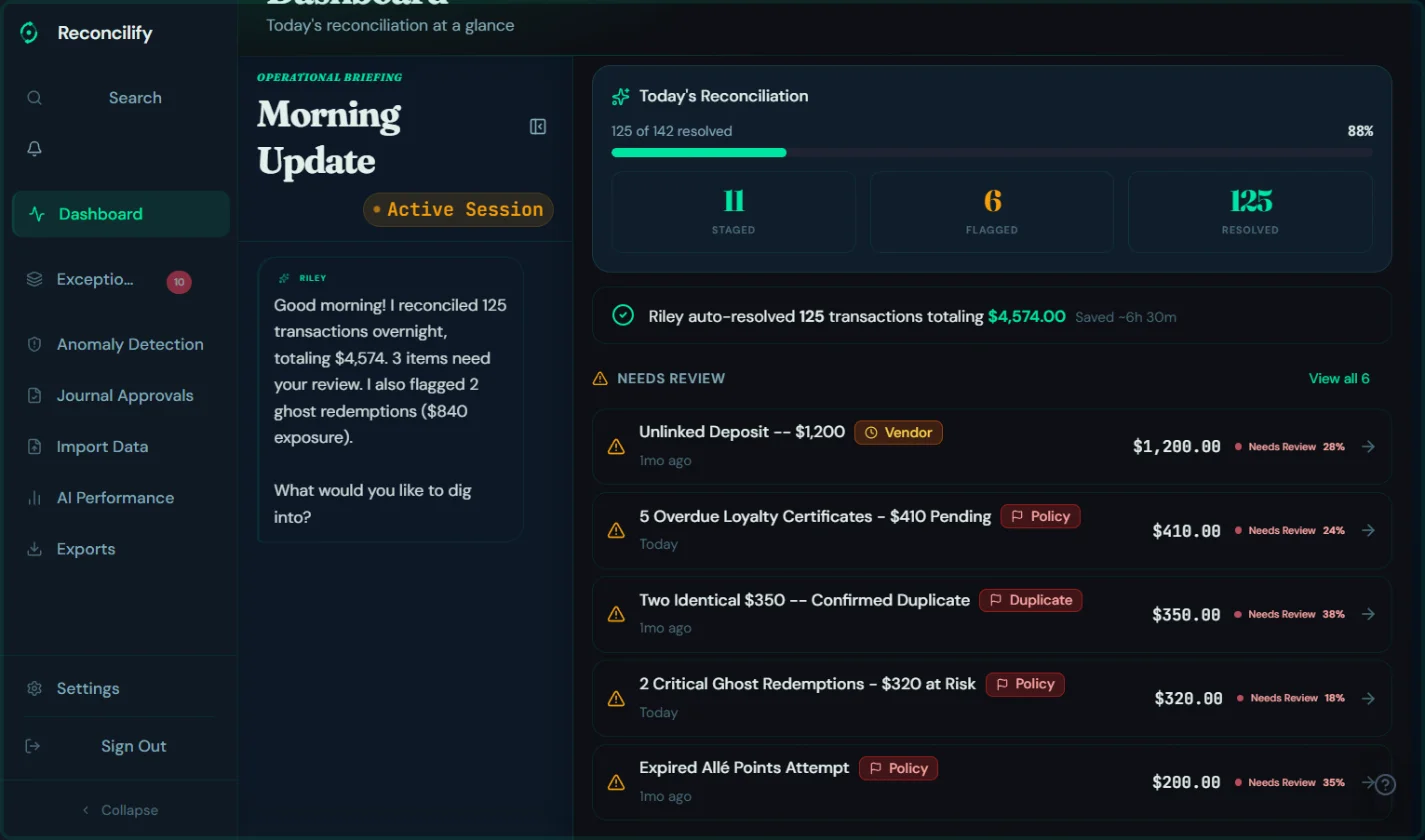1425x840 pixels.
Task: Switch to the Dashboard section
Action: pyautogui.click(x=100, y=213)
